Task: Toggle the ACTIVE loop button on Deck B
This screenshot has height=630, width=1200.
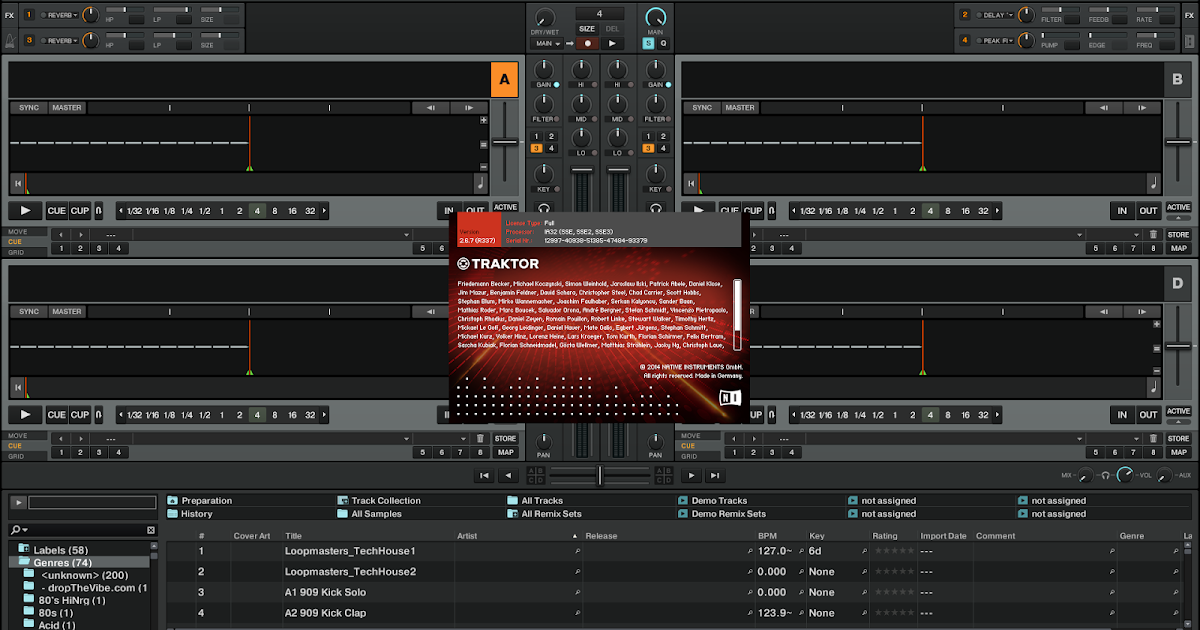Action: (1178, 208)
